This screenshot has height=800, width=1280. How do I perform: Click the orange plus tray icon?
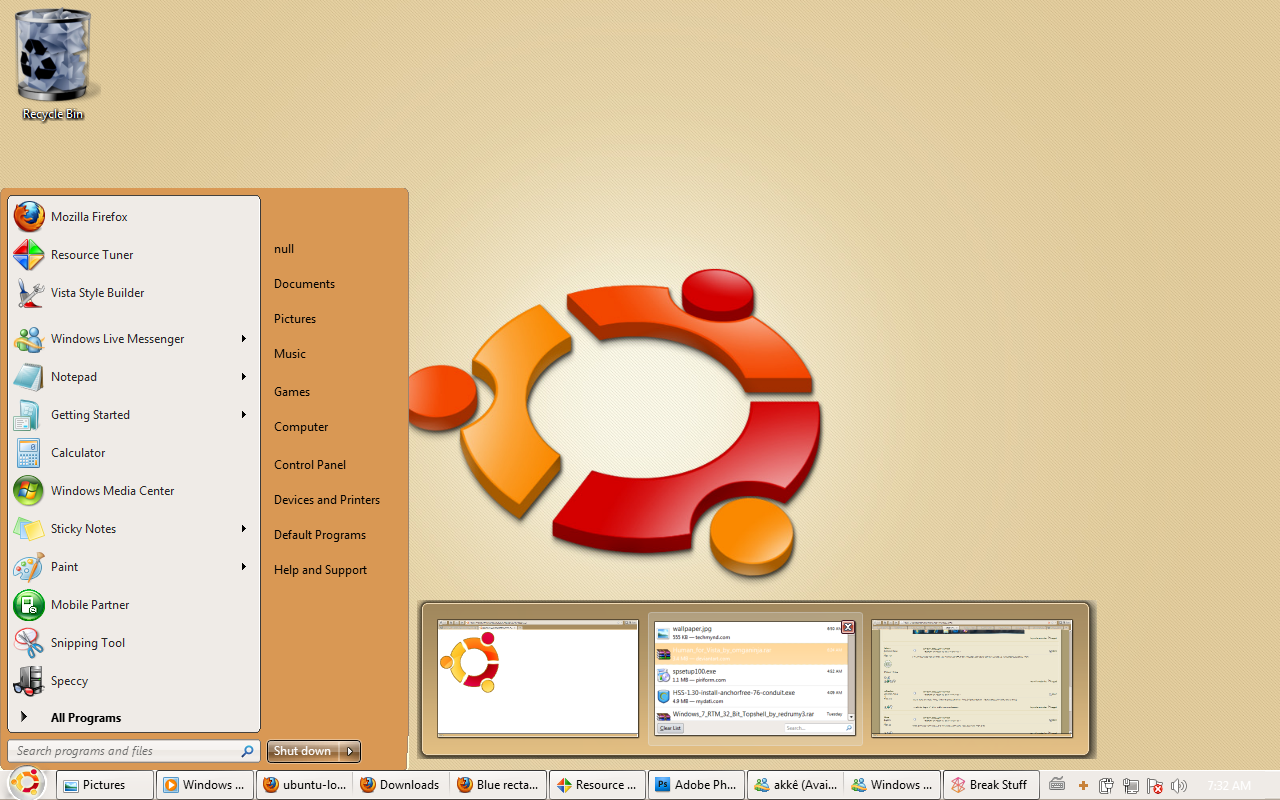[x=1083, y=786]
